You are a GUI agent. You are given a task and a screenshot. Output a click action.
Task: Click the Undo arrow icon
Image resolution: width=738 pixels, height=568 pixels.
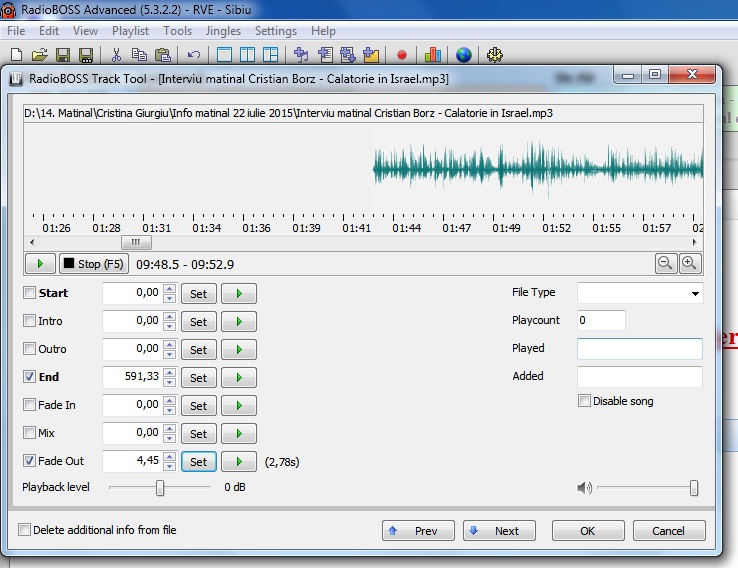point(193,55)
